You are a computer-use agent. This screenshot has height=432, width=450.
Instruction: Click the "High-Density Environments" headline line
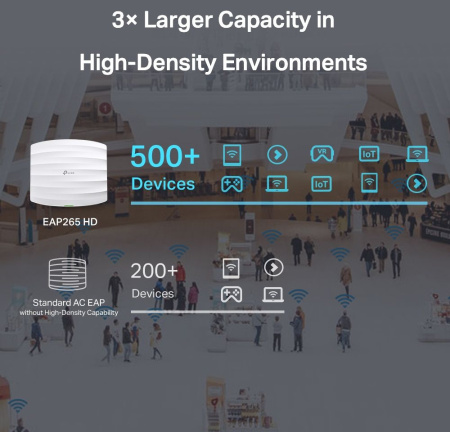[223, 62]
